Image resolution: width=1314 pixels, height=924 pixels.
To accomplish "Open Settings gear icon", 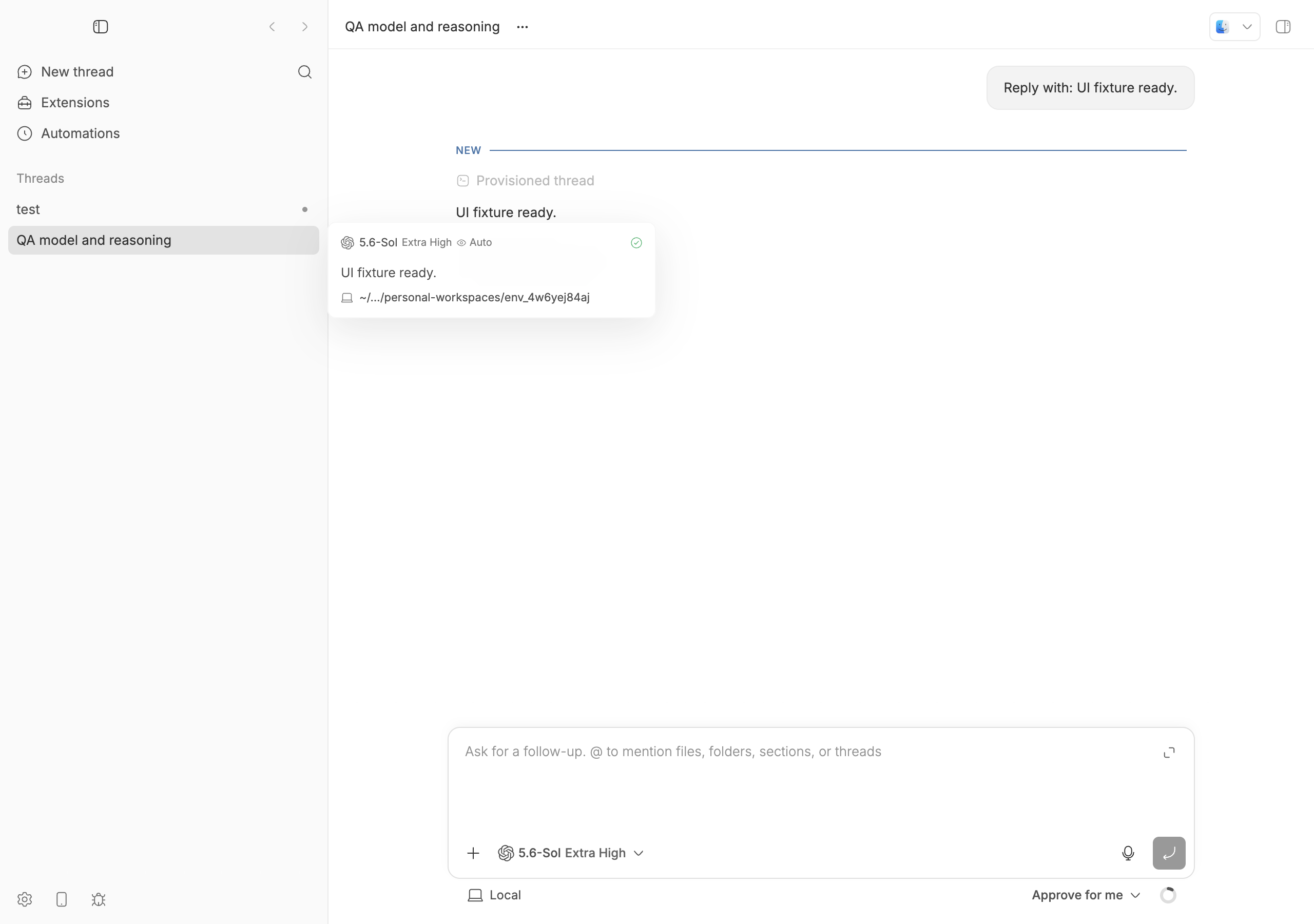I will (x=25, y=899).
